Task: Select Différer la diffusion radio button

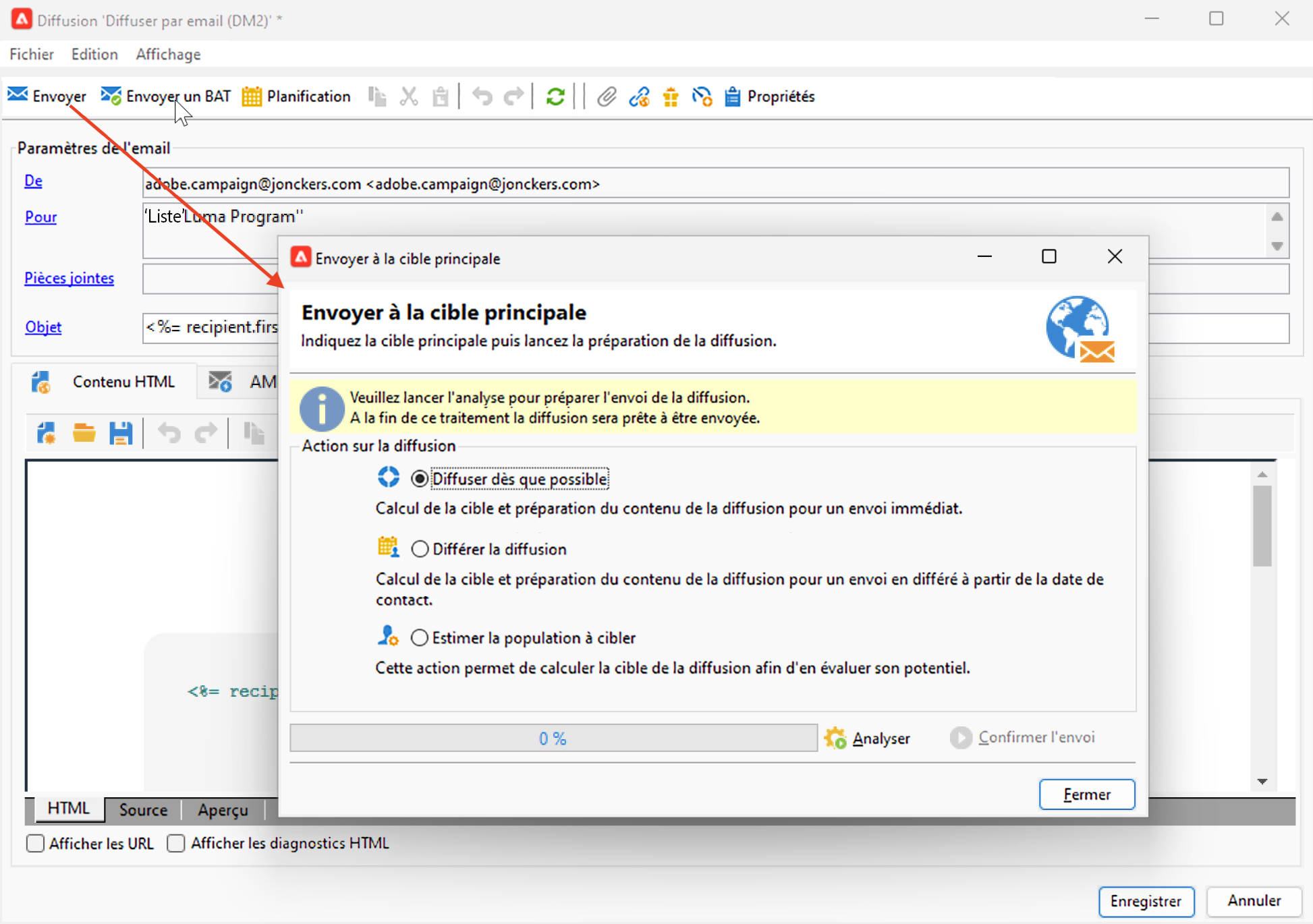Action: tap(420, 549)
